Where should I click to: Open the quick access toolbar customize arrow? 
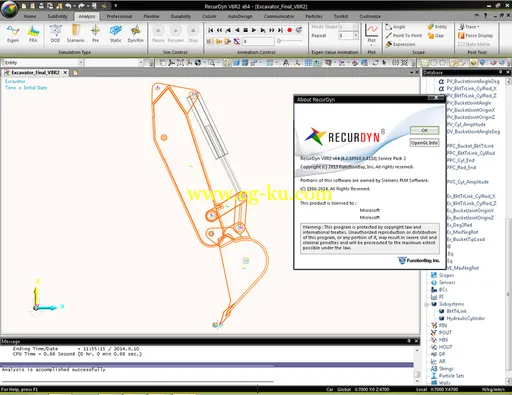pyautogui.click(x=116, y=6)
